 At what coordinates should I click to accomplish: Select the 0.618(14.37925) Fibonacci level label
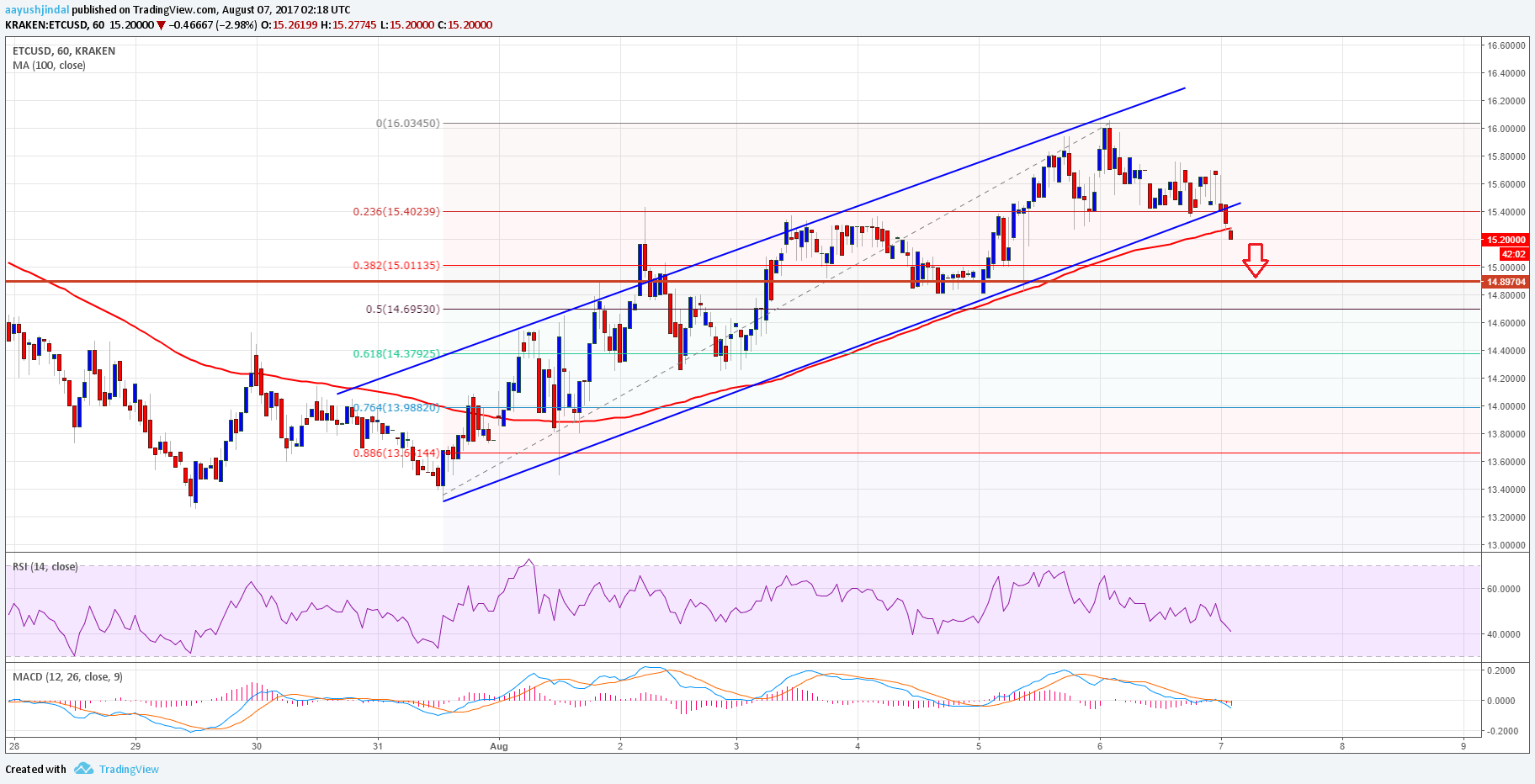click(396, 353)
